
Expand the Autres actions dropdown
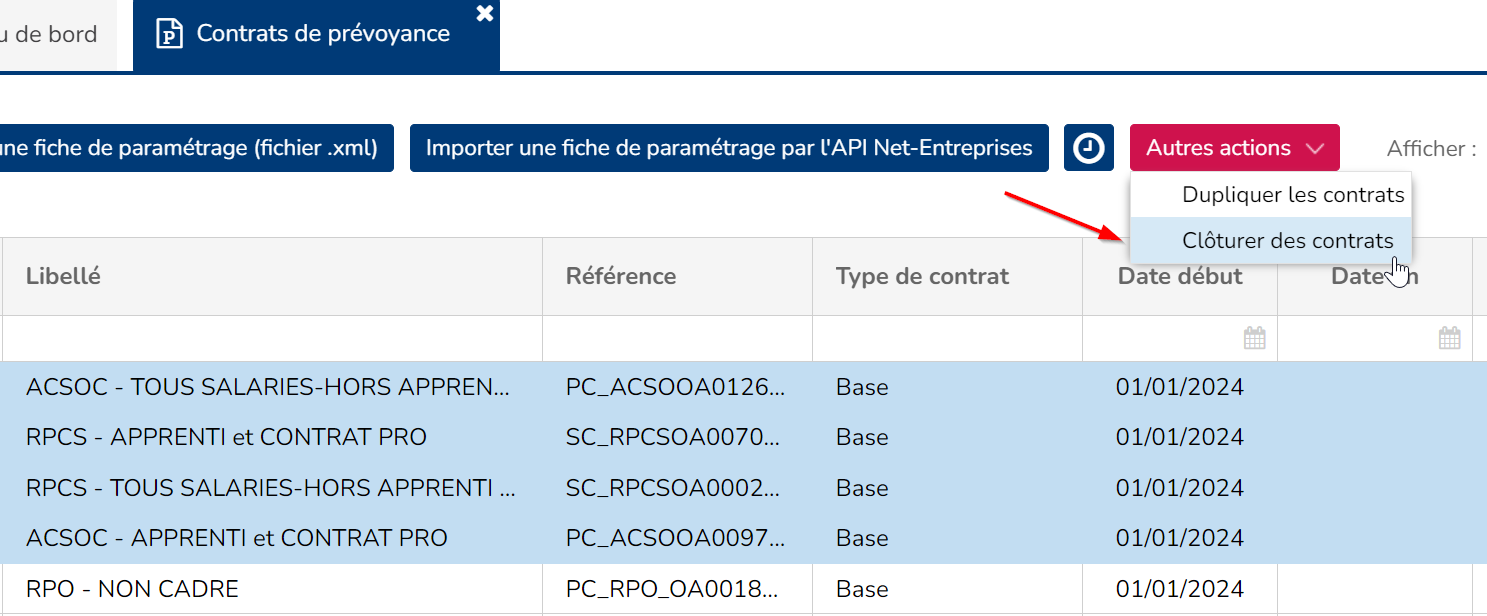click(1234, 148)
